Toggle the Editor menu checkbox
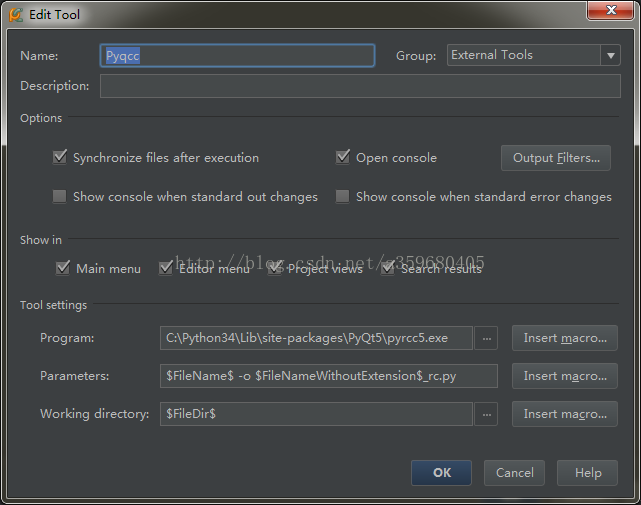This screenshot has width=641, height=505. (x=166, y=268)
